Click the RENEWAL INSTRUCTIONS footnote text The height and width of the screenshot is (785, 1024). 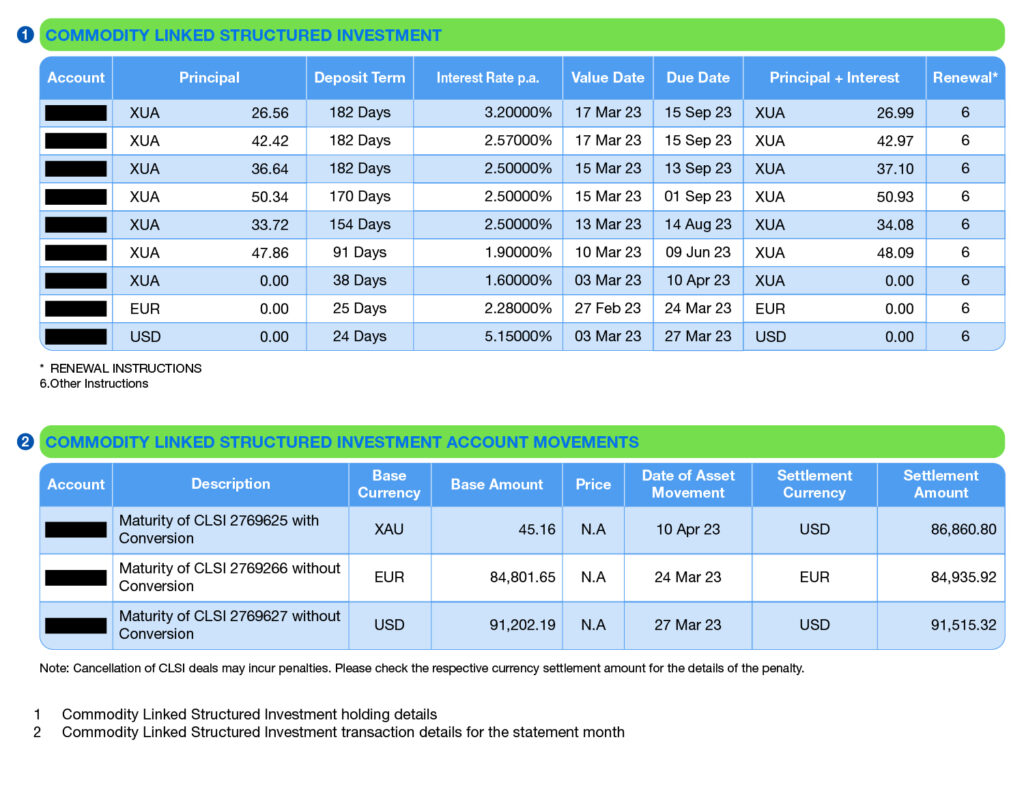(x=121, y=368)
